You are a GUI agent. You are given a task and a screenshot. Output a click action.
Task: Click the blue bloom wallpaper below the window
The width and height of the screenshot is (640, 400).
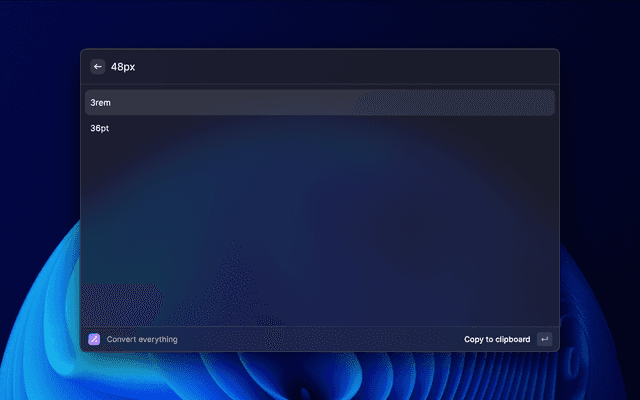click(x=320, y=378)
